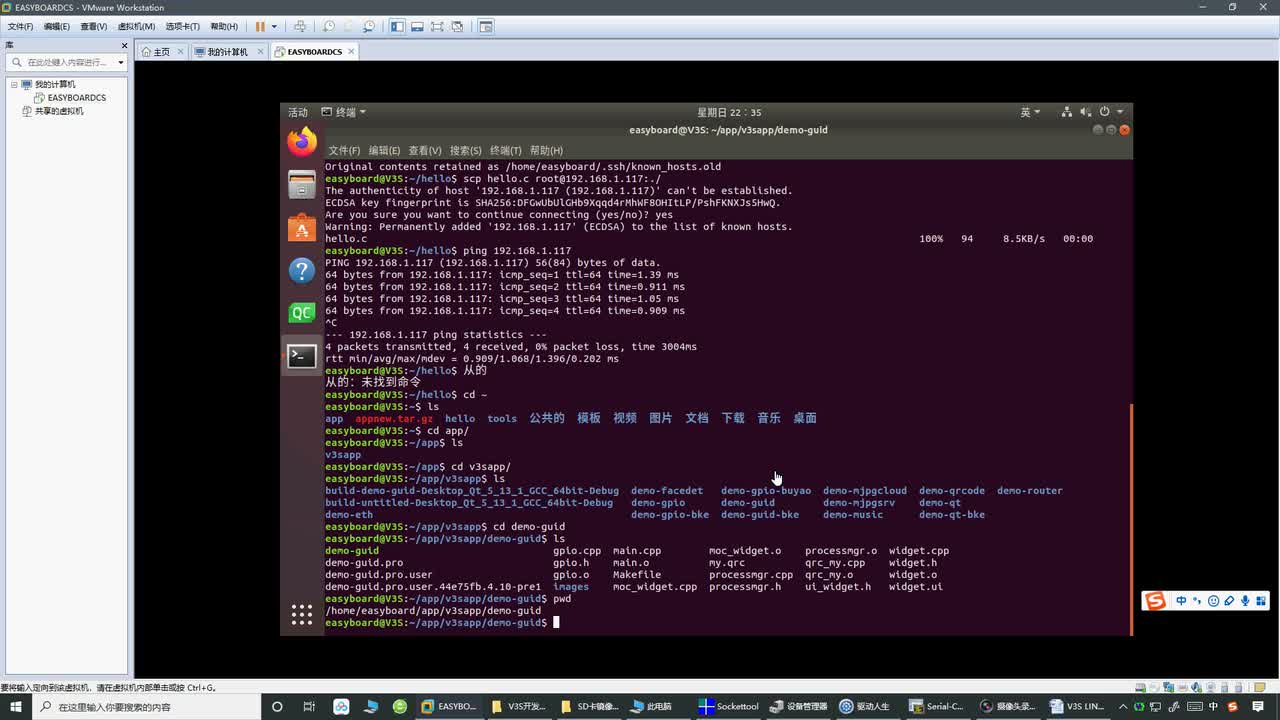Click the terminal window scrollbar
Viewport: 1280px width, 720px height.
pyautogui.click(x=1130, y=518)
